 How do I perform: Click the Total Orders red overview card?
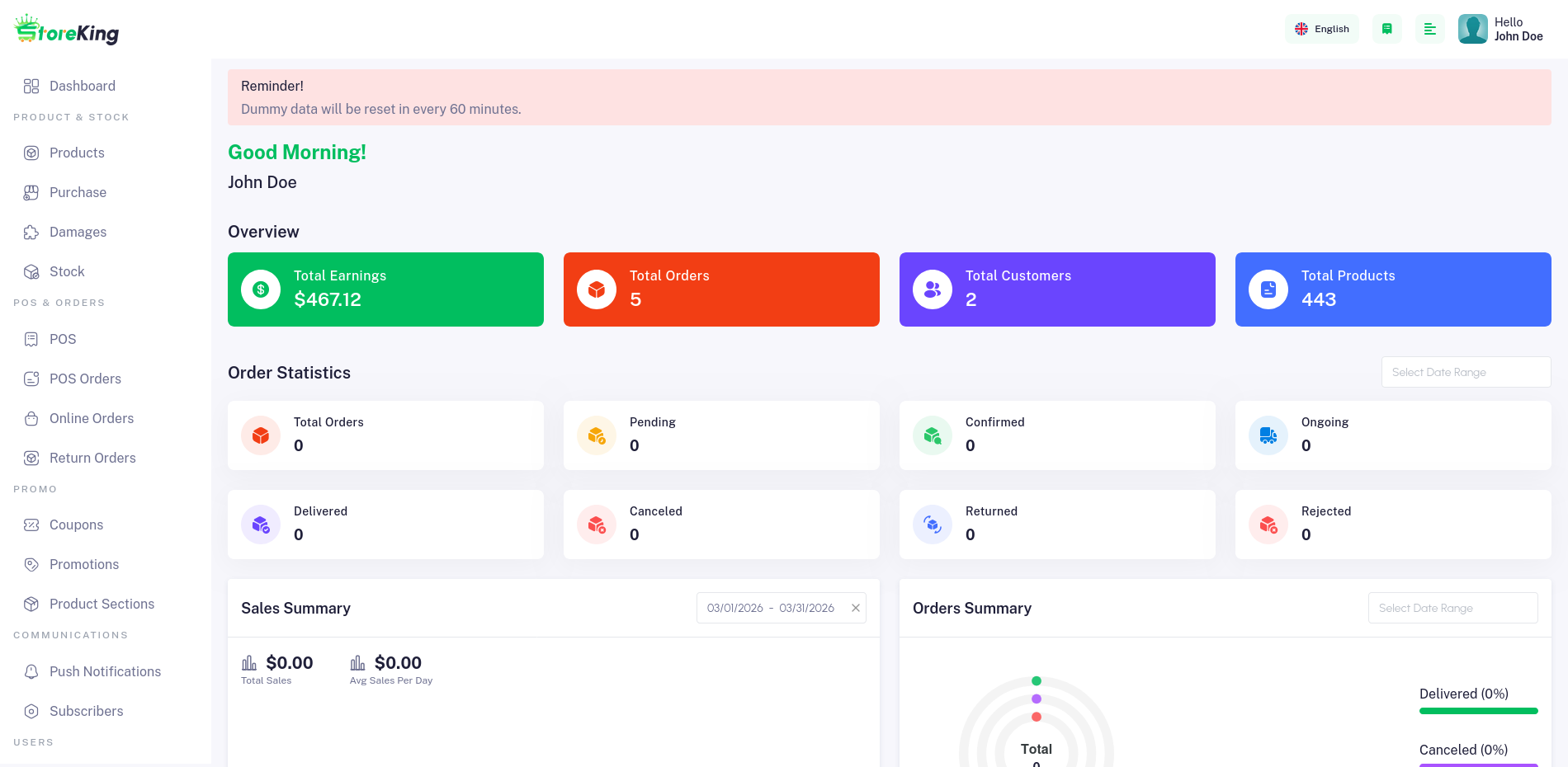tap(721, 289)
